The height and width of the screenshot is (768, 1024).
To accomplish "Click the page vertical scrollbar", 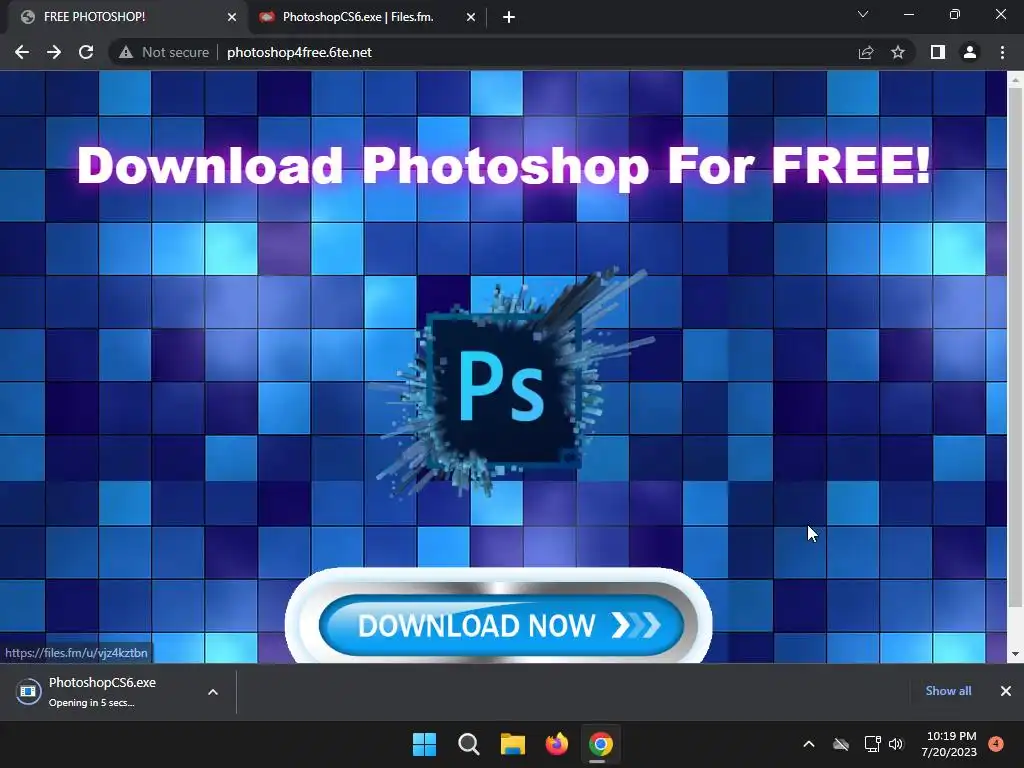I will [x=1015, y=346].
